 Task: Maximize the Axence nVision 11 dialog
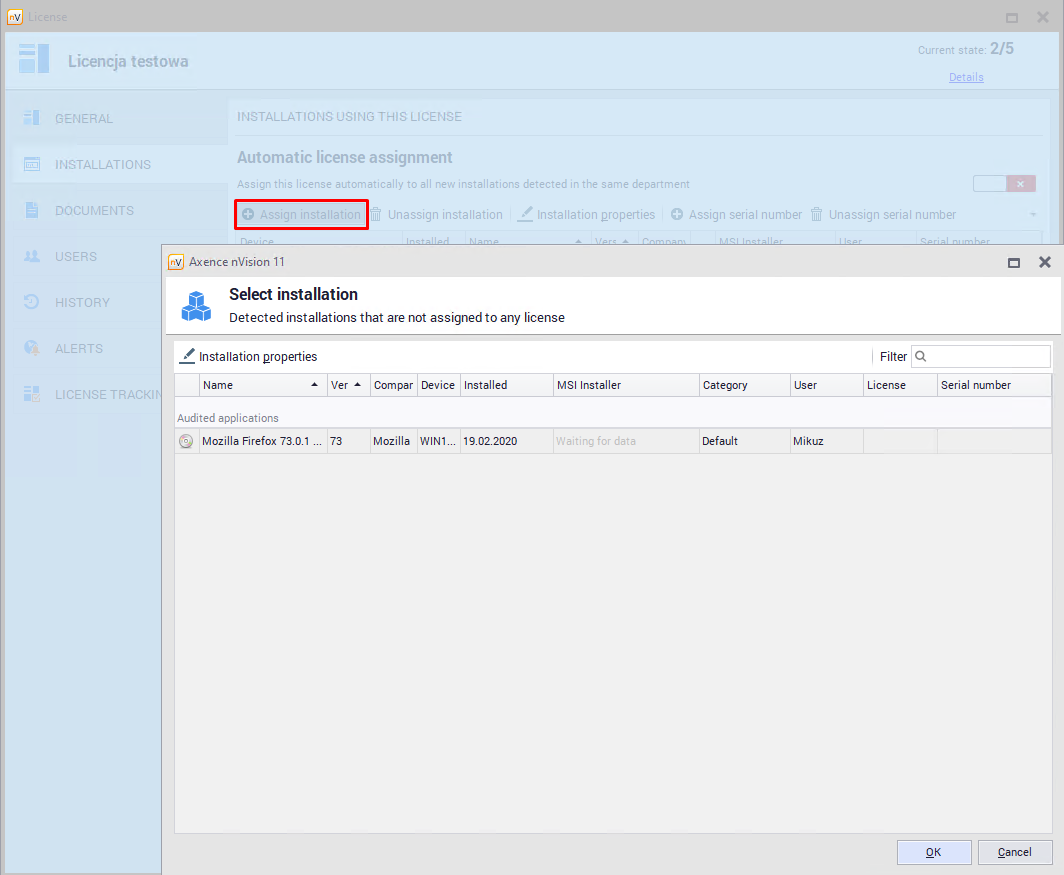tap(1014, 262)
